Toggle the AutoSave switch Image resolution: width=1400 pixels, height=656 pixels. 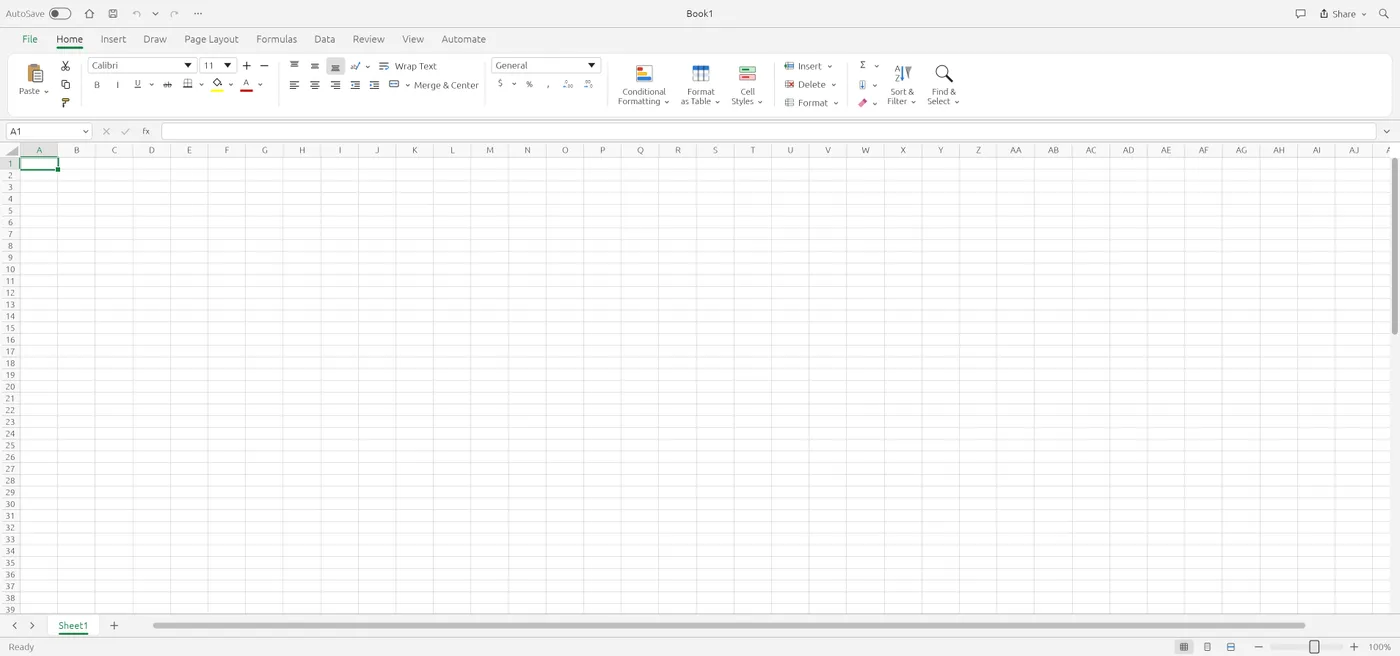coord(60,14)
